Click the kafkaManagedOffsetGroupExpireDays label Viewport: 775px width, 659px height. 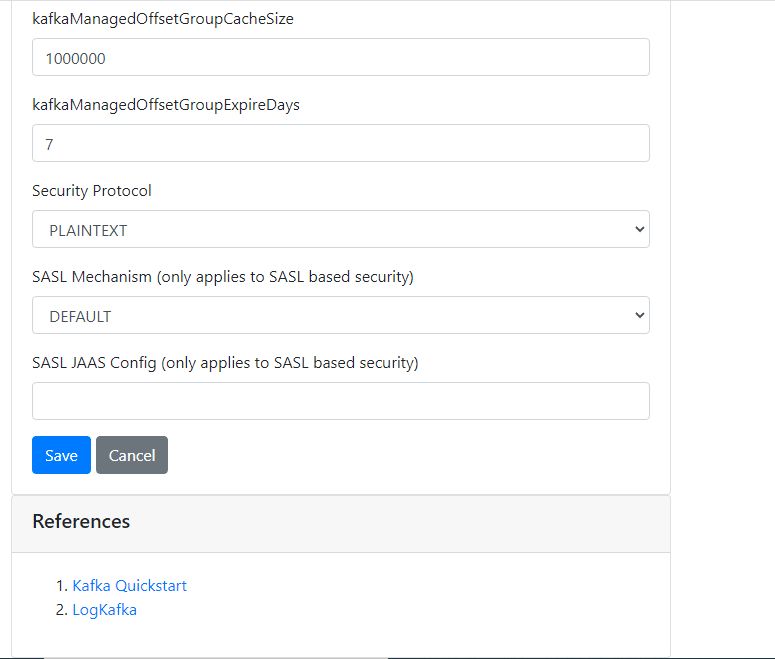(x=166, y=105)
